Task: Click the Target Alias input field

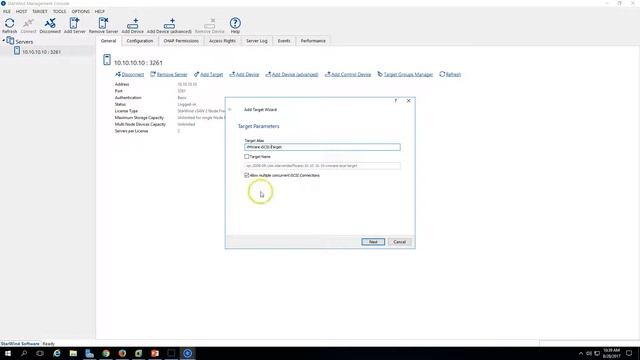Action: [x=322, y=147]
